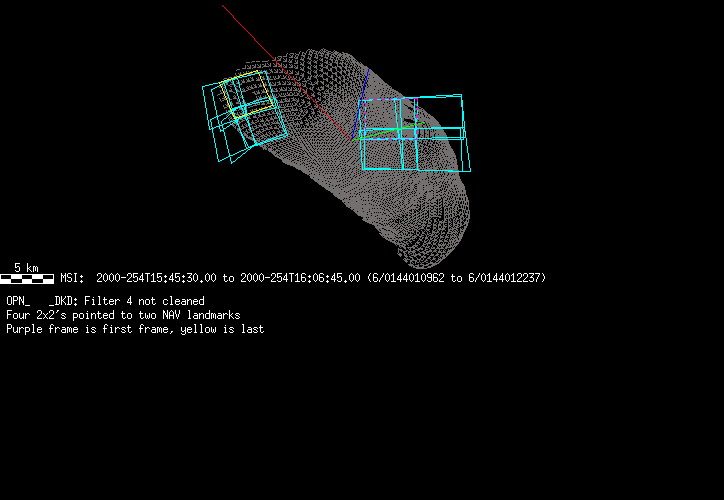Click 'Four 2x2's pointed to two NAV landmarks'
724x500 pixels.
(123, 315)
